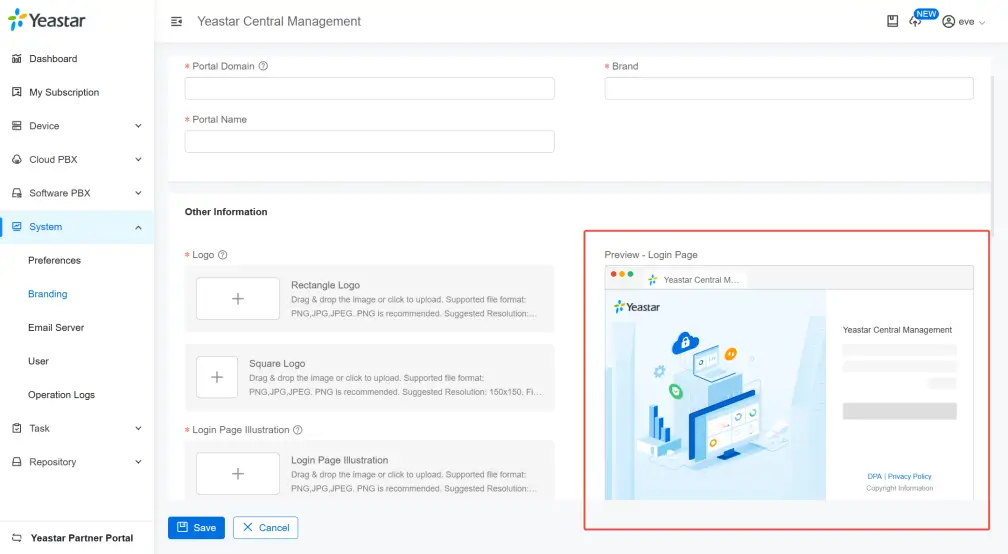Go to Operation Logs
The image size is (1008, 554).
pos(61,395)
